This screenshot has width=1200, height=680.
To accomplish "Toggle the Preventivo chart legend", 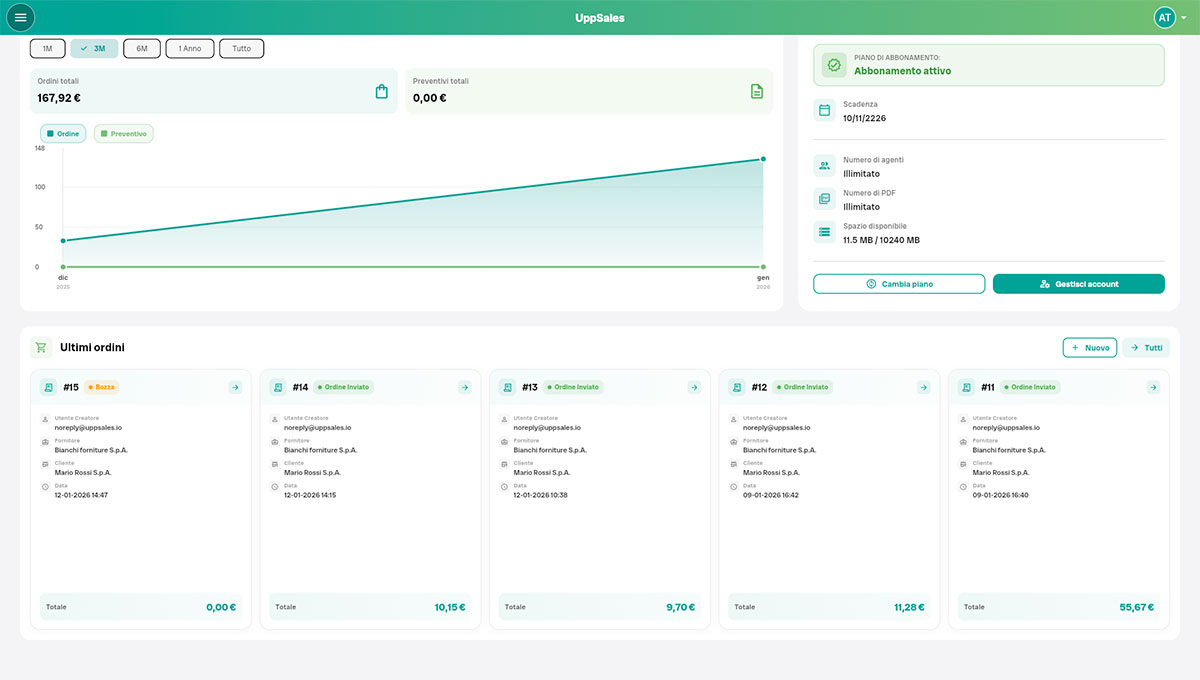I will tap(123, 132).
